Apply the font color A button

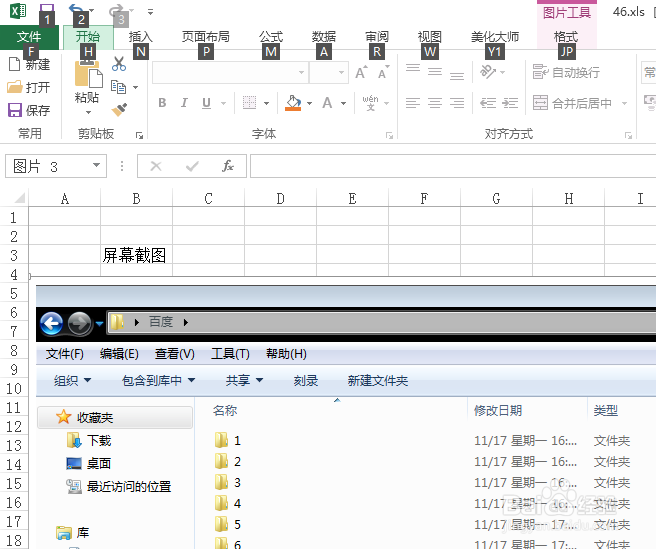tap(327, 103)
